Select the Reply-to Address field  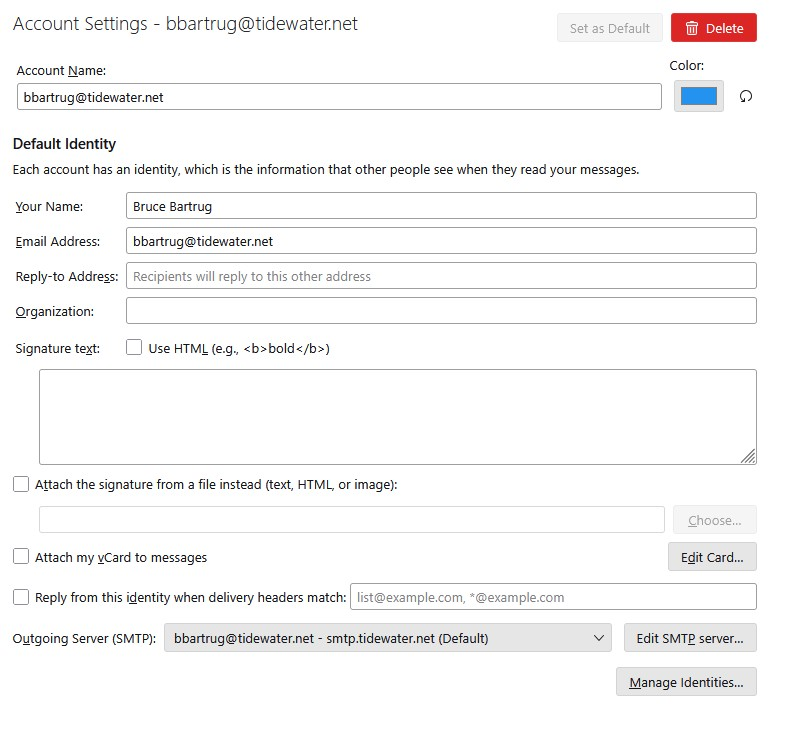point(440,276)
